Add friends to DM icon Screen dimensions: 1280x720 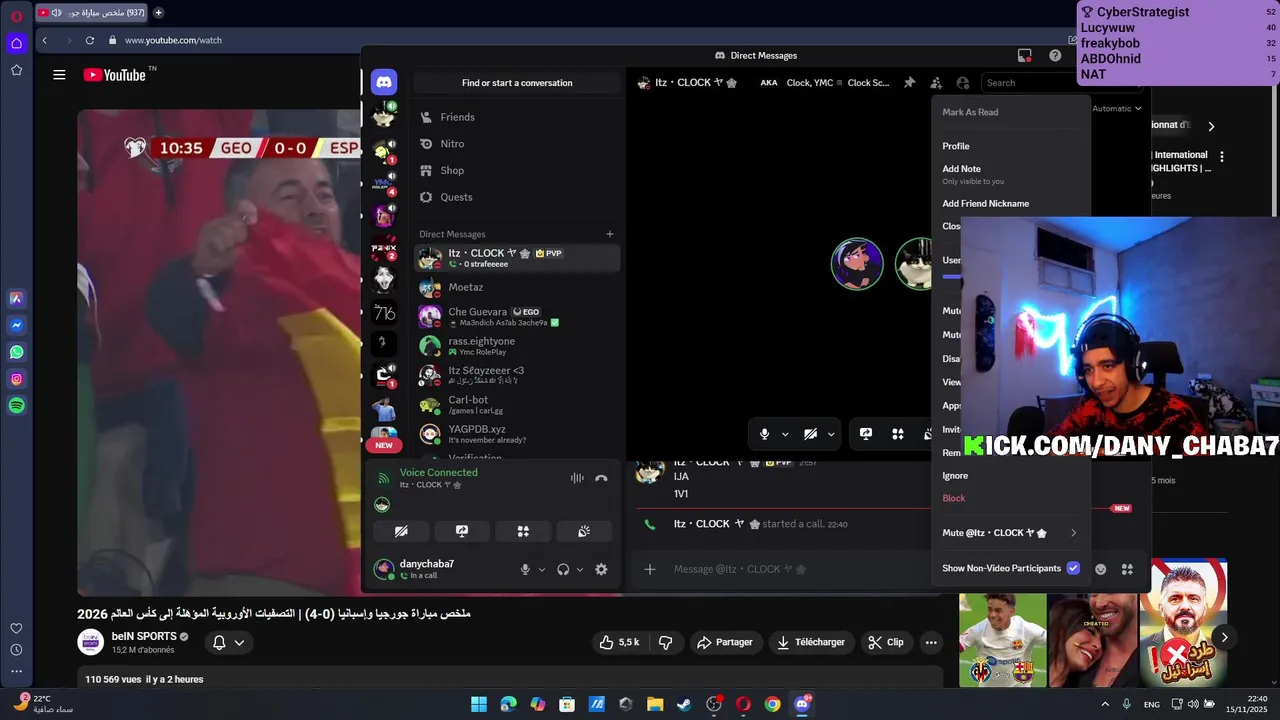pyautogui.click(x=936, y=83)
